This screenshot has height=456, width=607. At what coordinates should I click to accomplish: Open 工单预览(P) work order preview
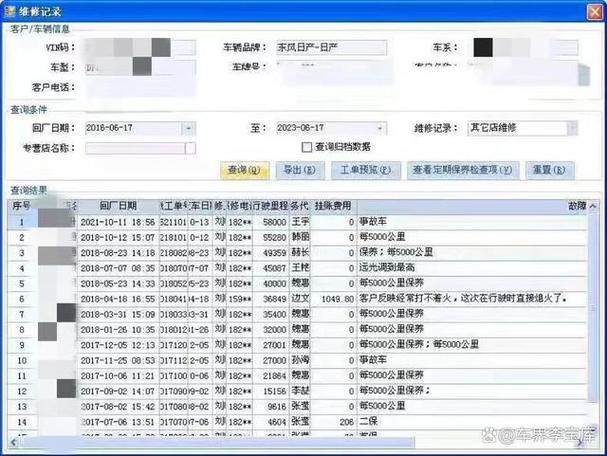pyautogui.click(x=366, y=170)
